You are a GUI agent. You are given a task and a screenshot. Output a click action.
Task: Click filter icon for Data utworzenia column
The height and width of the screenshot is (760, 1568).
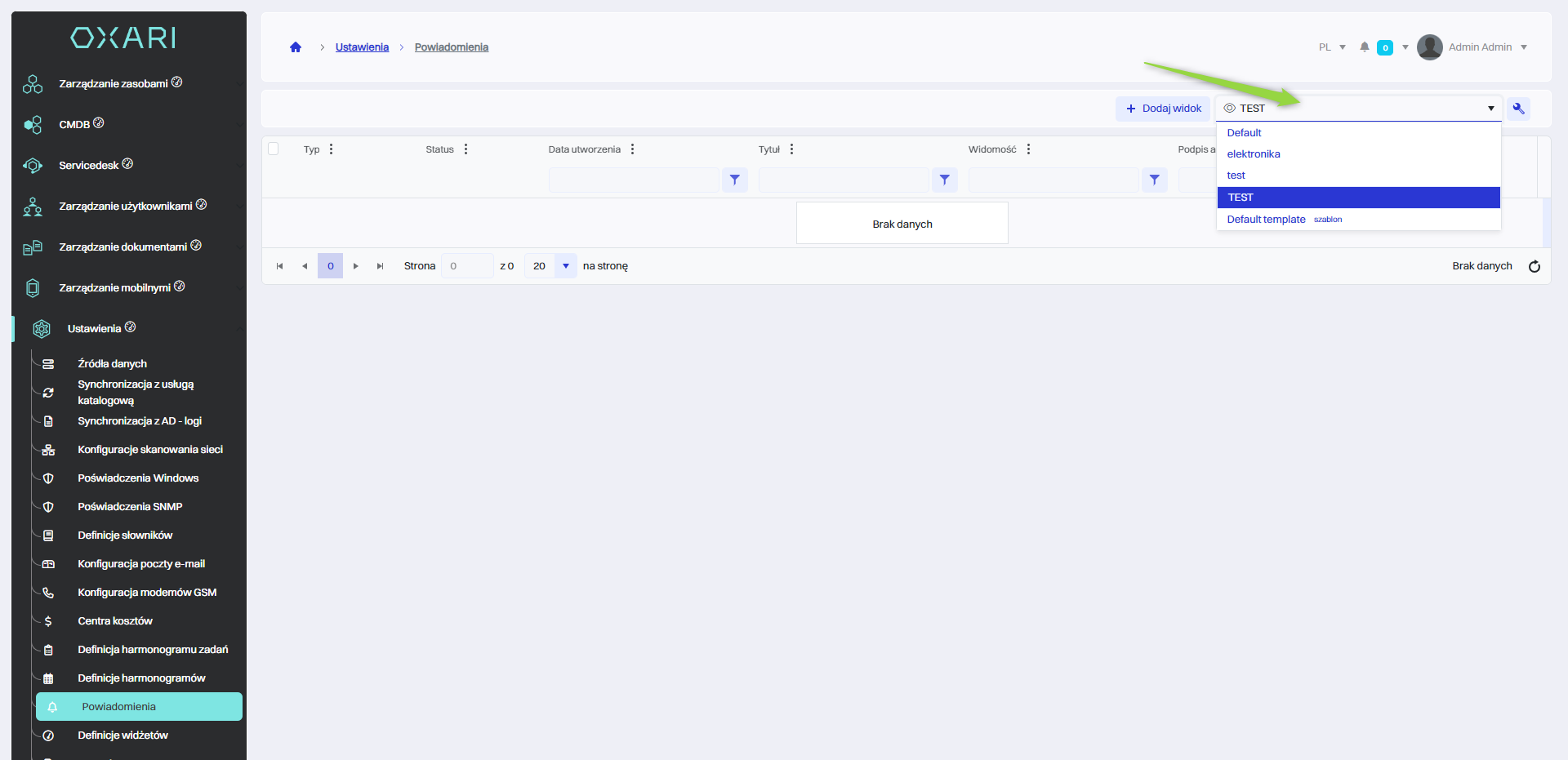[x=734, y=180]
